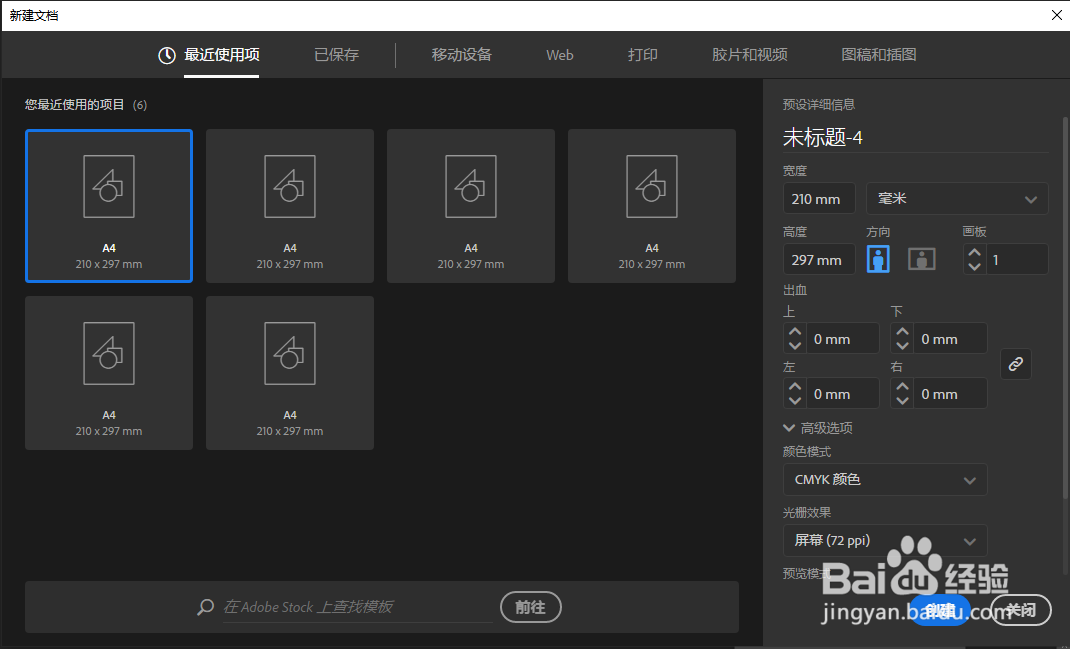
Task: Switch to the 打印 tab
Action: tap(643, 55)
